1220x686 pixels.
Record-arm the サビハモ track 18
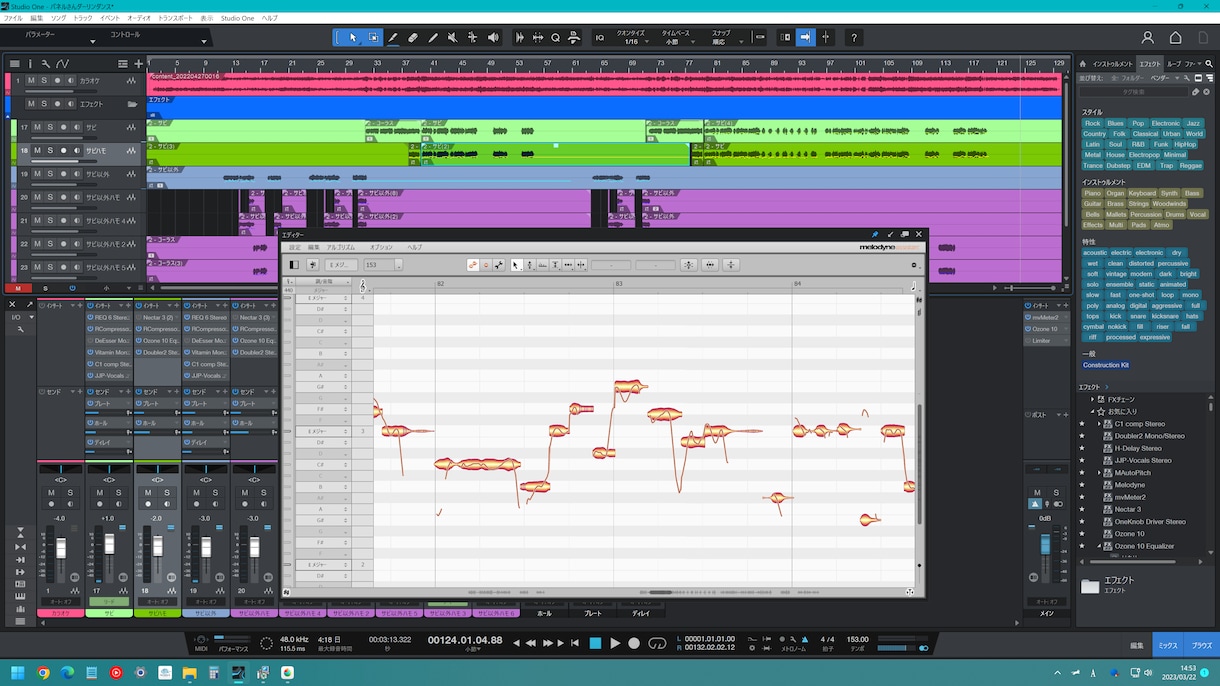[63, 151]
